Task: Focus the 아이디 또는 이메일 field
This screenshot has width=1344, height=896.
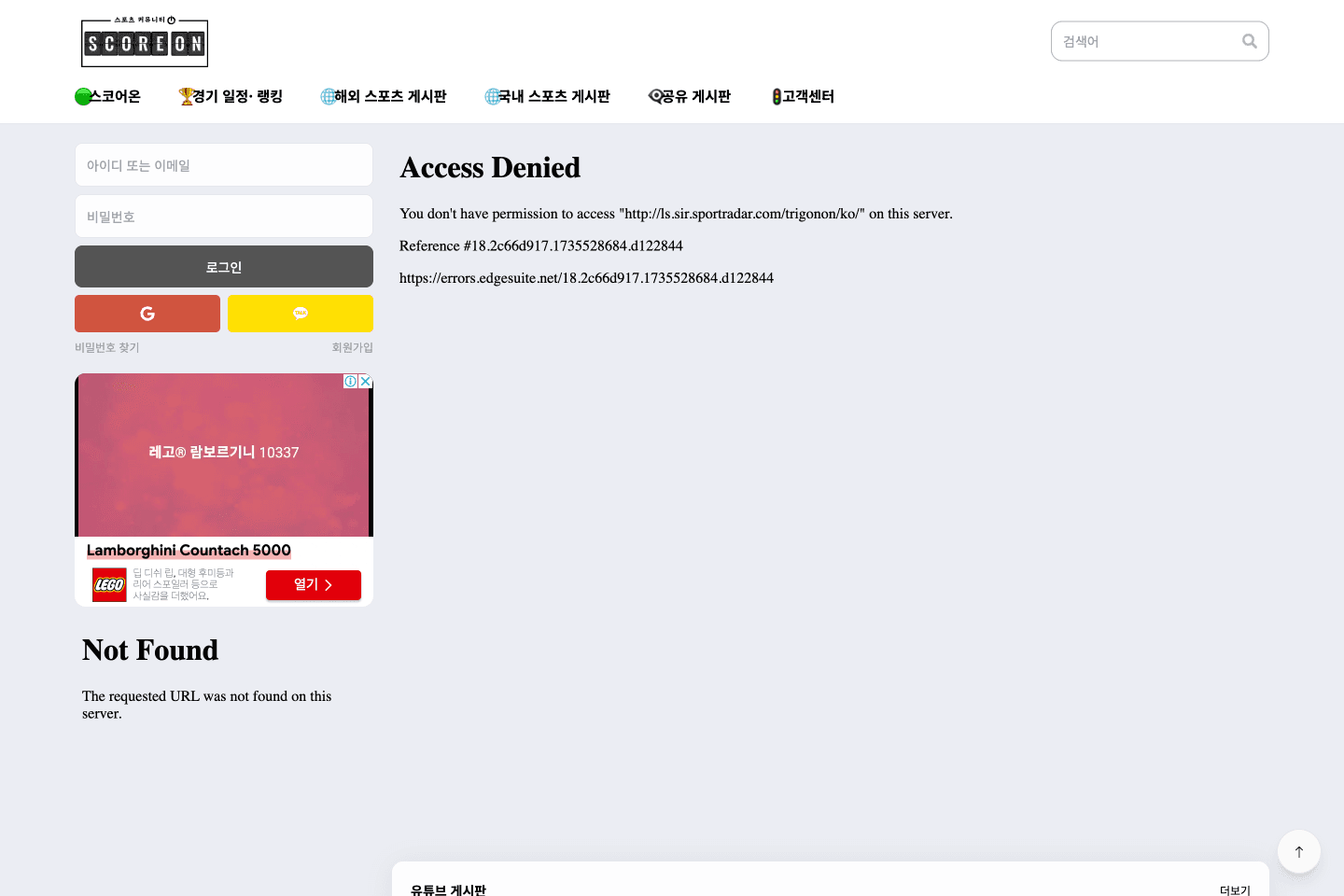Action: click(224, 165)
